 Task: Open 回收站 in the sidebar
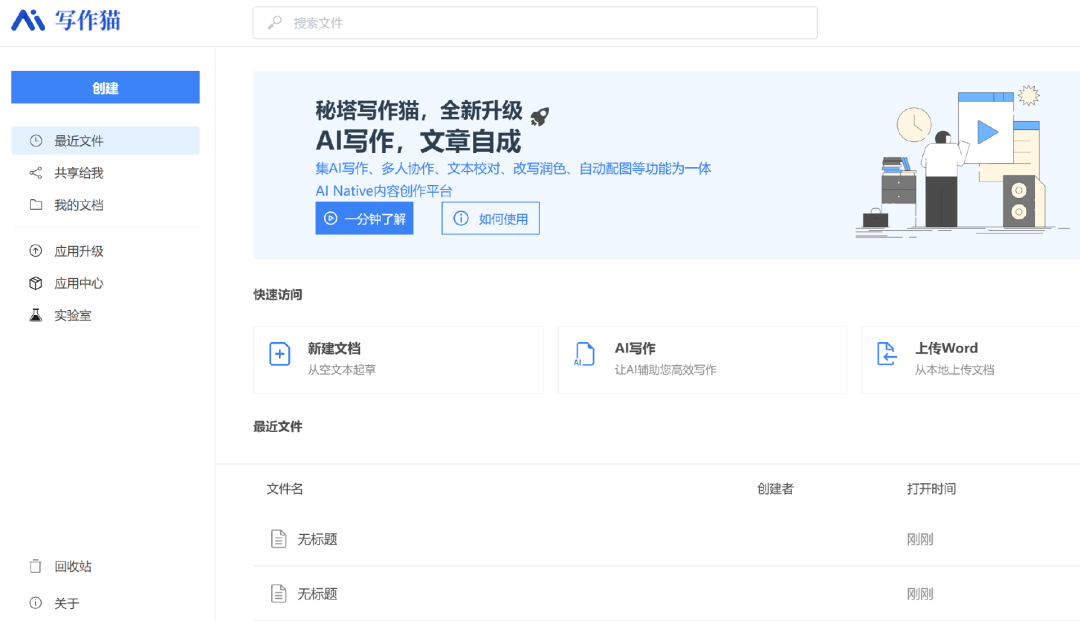[x=105, y=566]
